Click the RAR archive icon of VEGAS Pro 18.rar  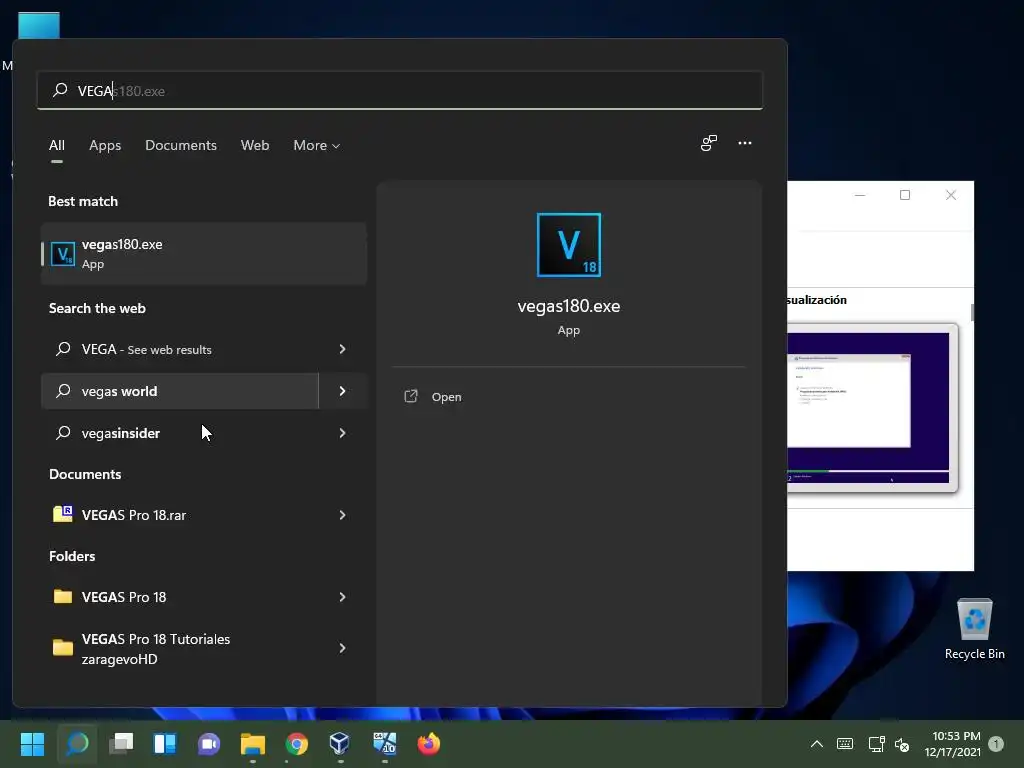63,515
